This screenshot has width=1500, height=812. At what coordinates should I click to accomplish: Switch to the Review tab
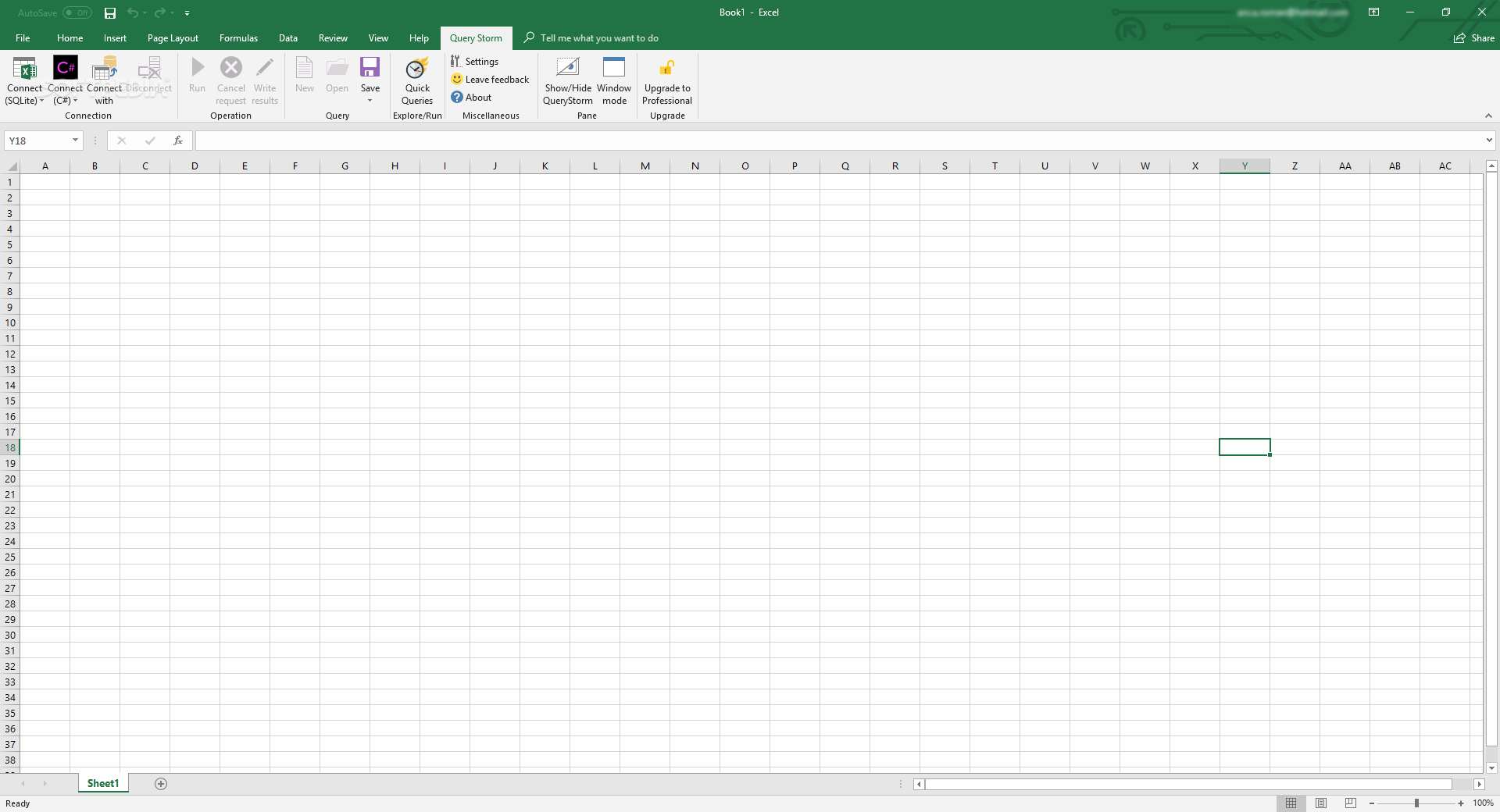point(333,38)
